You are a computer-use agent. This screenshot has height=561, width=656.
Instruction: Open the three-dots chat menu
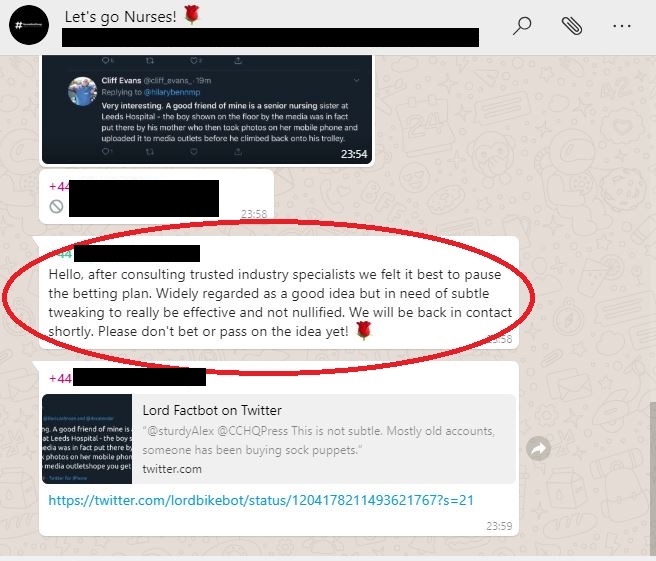click(622, 26)
